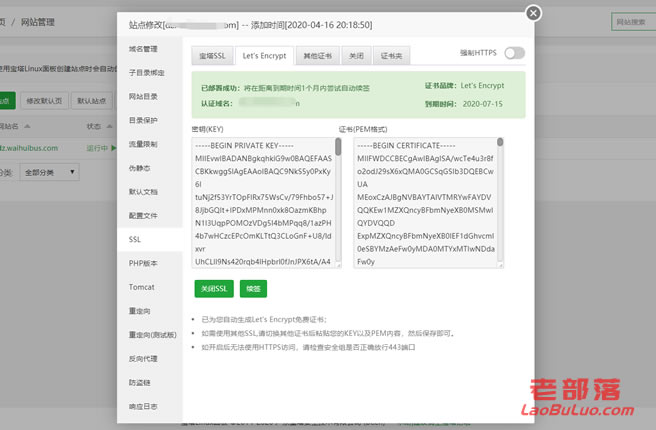Open 域名管理 in the dialog sidebar
656x430 pixels.
143,49
